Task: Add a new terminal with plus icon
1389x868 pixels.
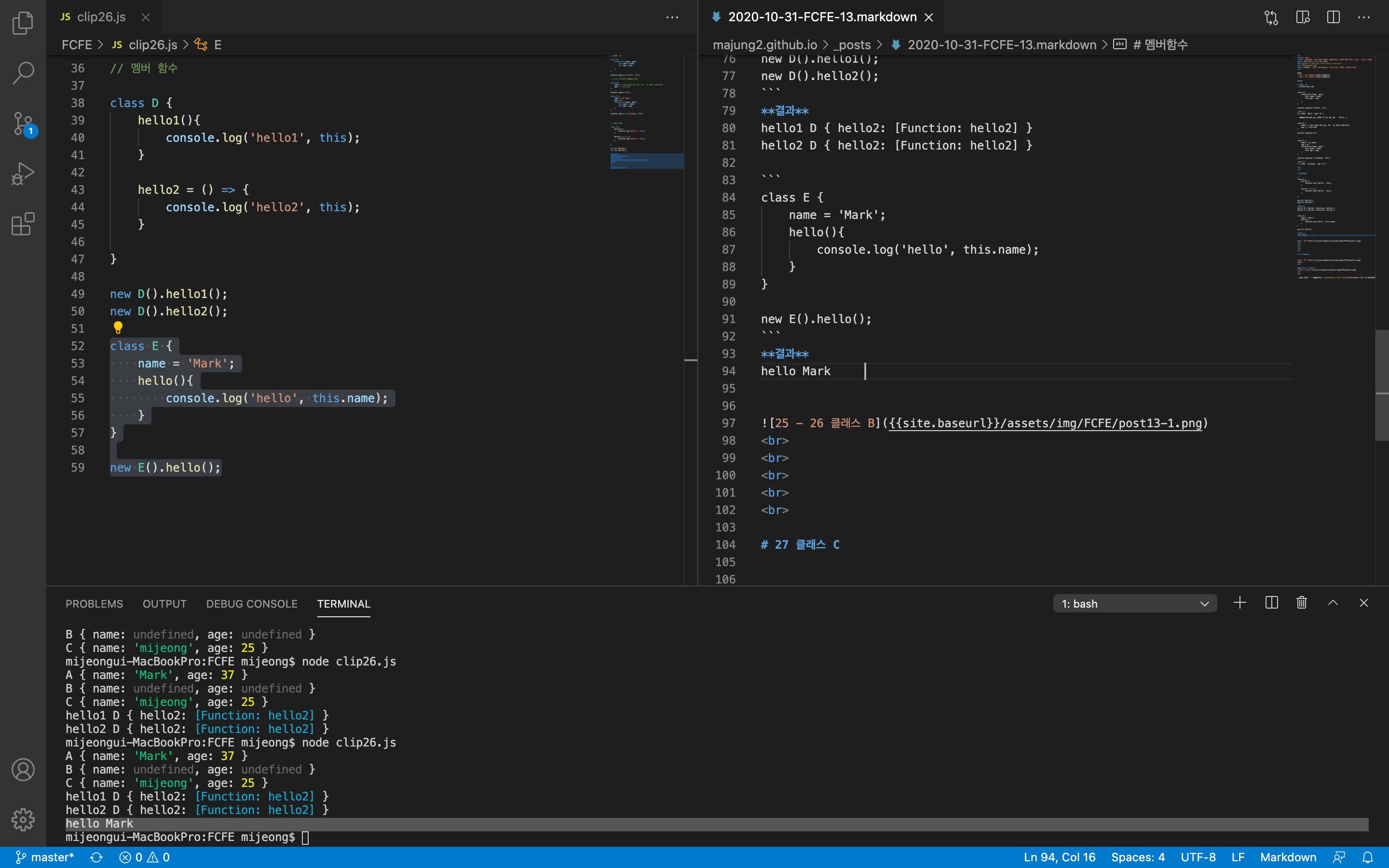Action: 1240,603
